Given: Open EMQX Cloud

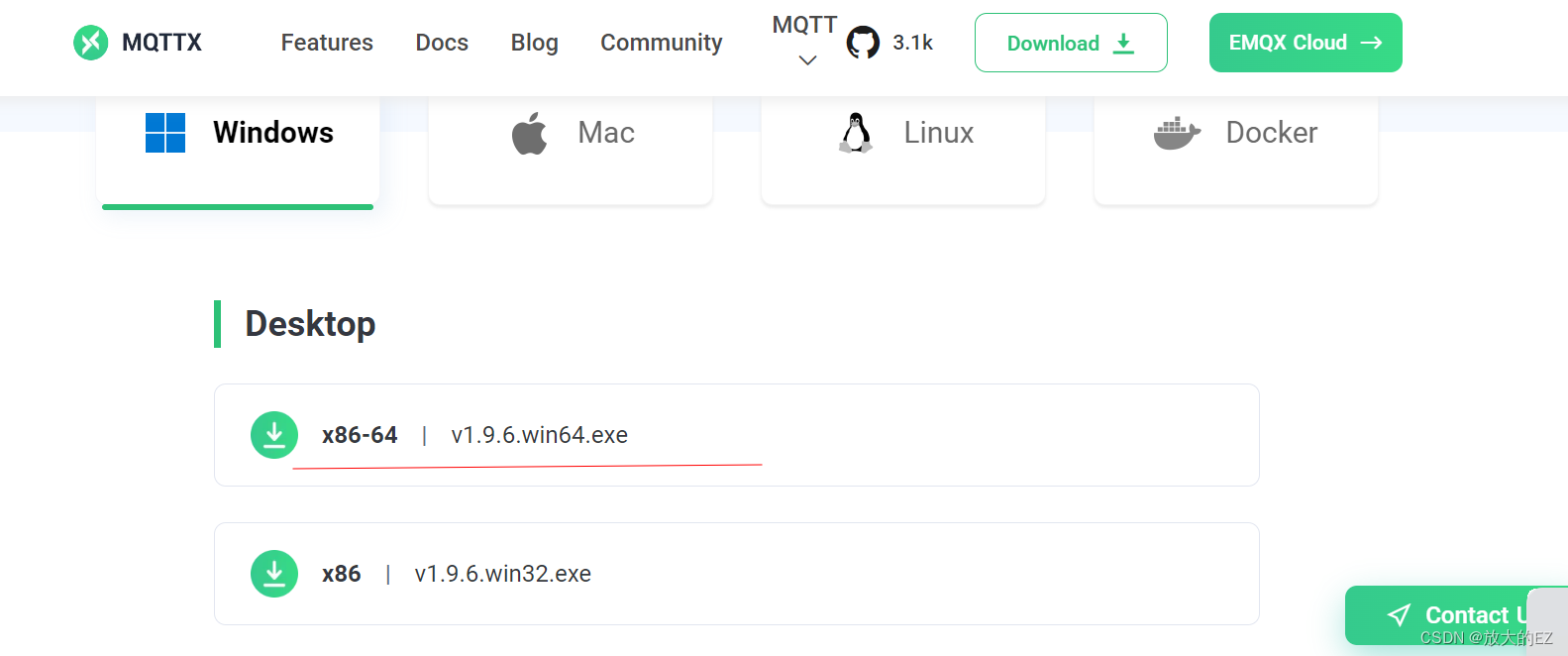Looking at the screenshot, I should tap(1306, 43).
